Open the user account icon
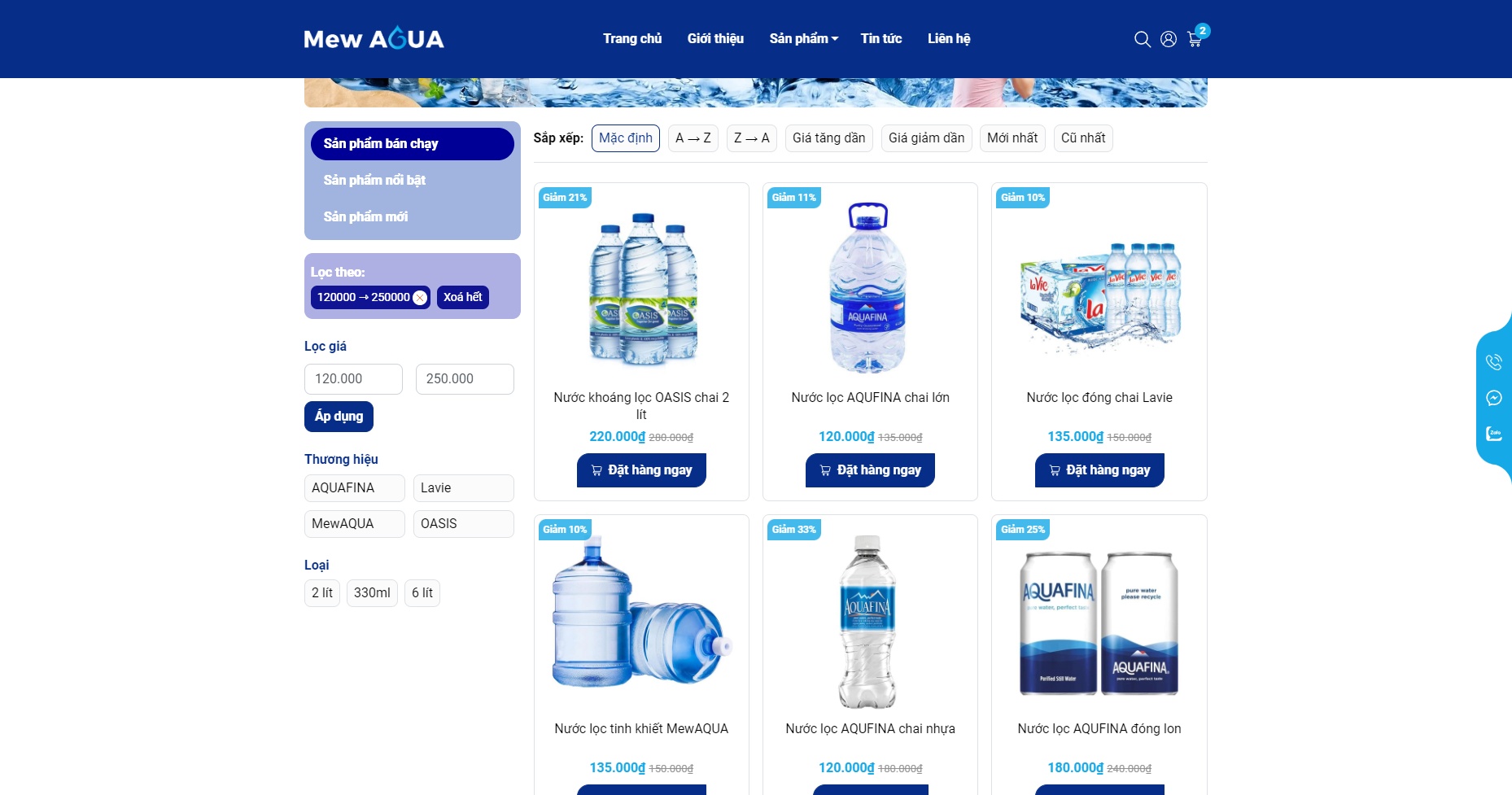 pos(1169,39)
